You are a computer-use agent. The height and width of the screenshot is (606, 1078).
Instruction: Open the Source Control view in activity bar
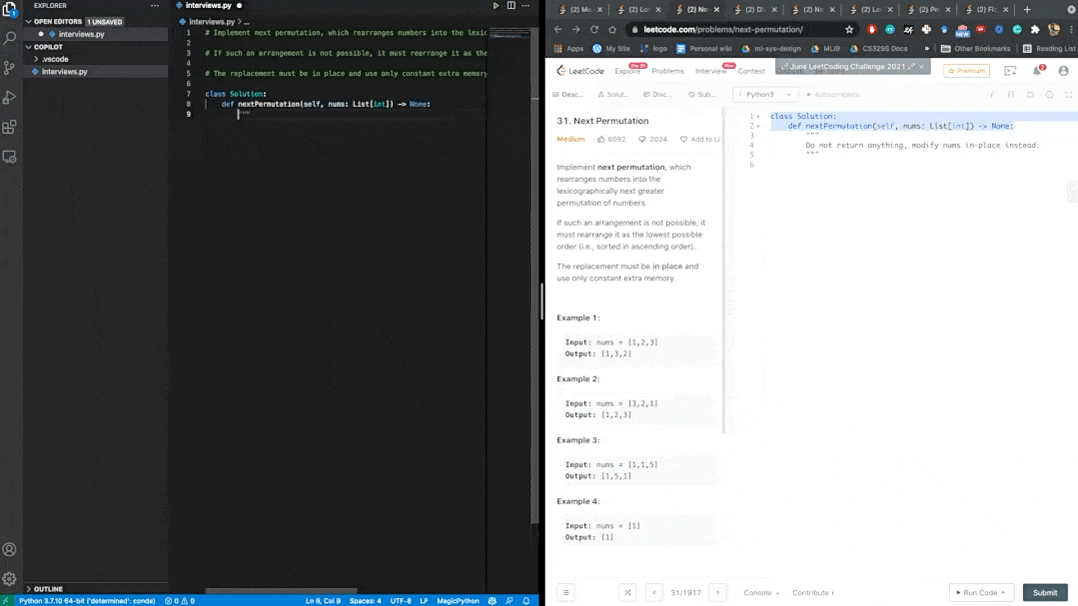click(x=10, y=68)
